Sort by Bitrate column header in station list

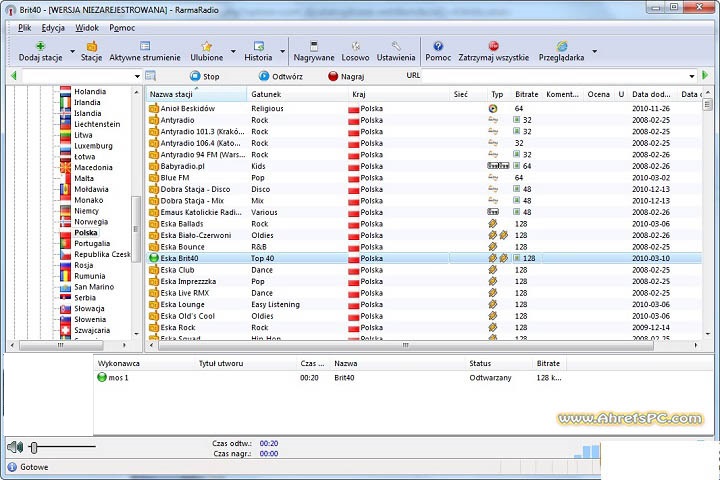pyautogui.click(x=526, y=94)
